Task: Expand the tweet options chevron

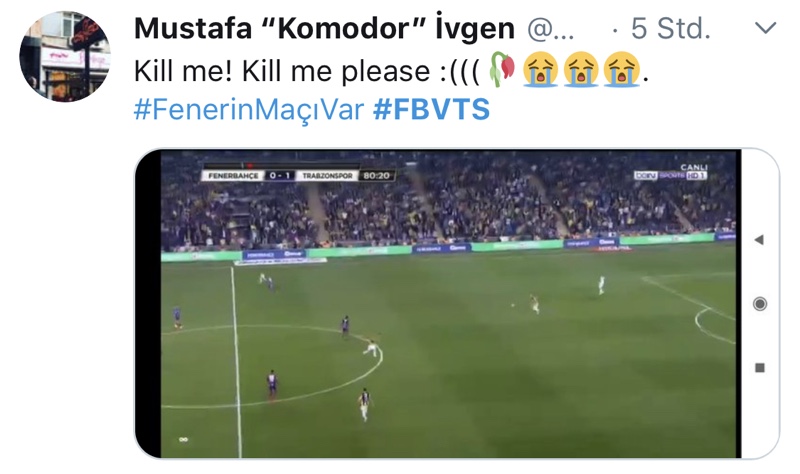Action: coord(765,28)
